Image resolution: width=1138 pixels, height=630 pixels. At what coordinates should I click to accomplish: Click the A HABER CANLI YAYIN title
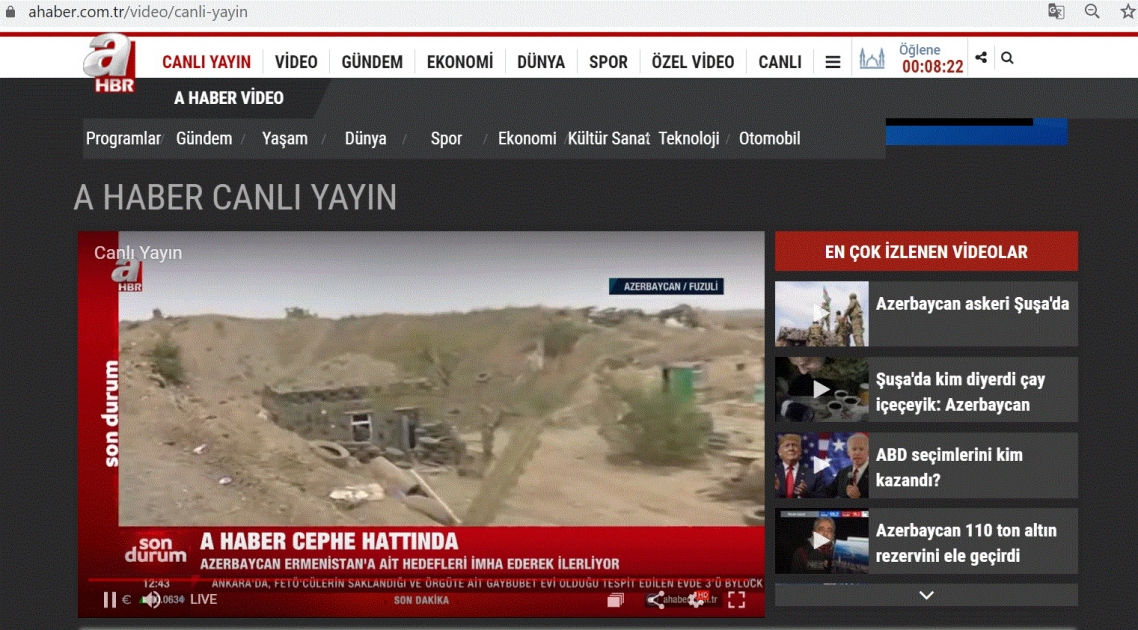click(235, 197)
